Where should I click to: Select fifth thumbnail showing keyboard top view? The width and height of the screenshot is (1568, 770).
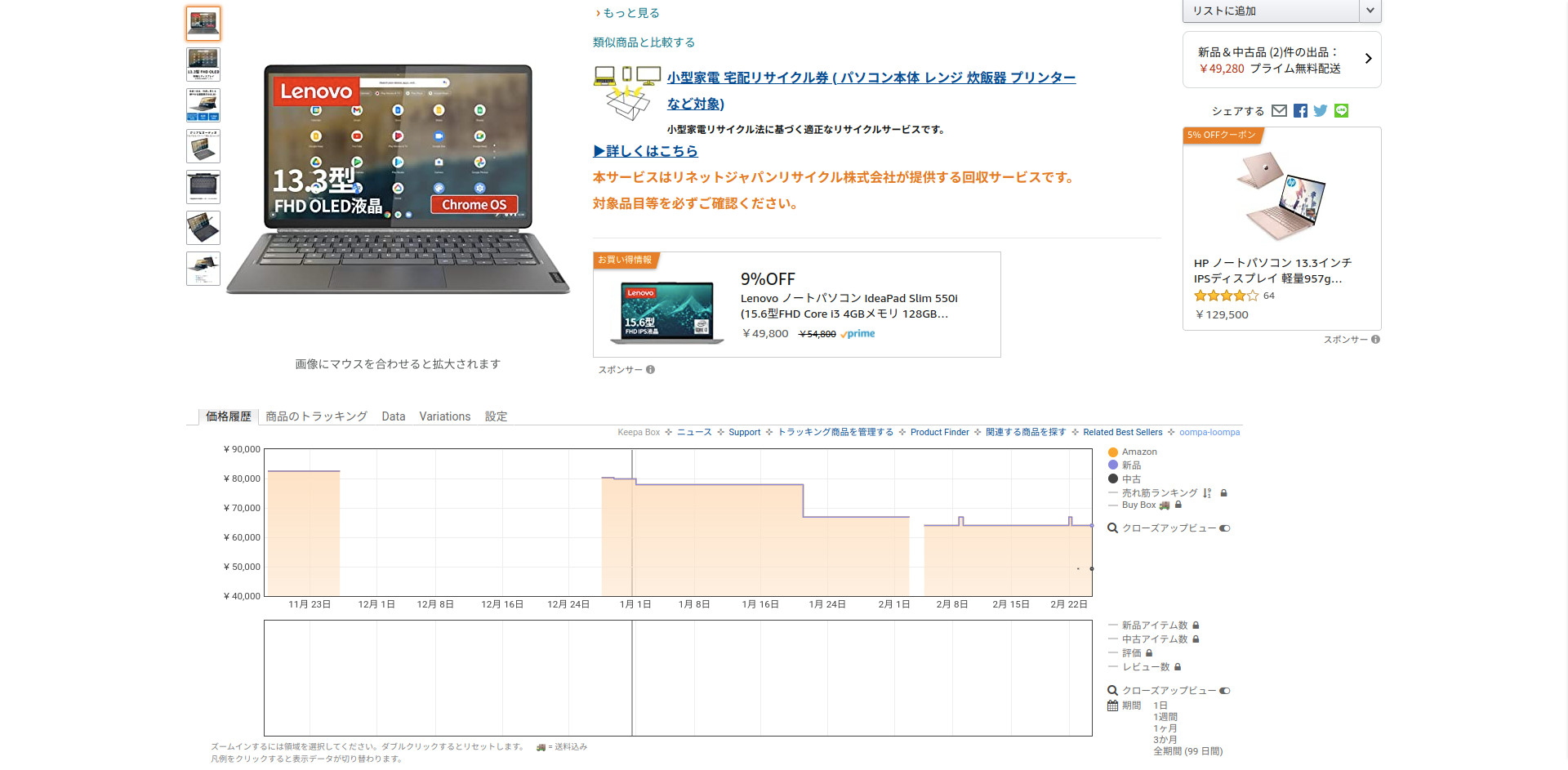203,187
